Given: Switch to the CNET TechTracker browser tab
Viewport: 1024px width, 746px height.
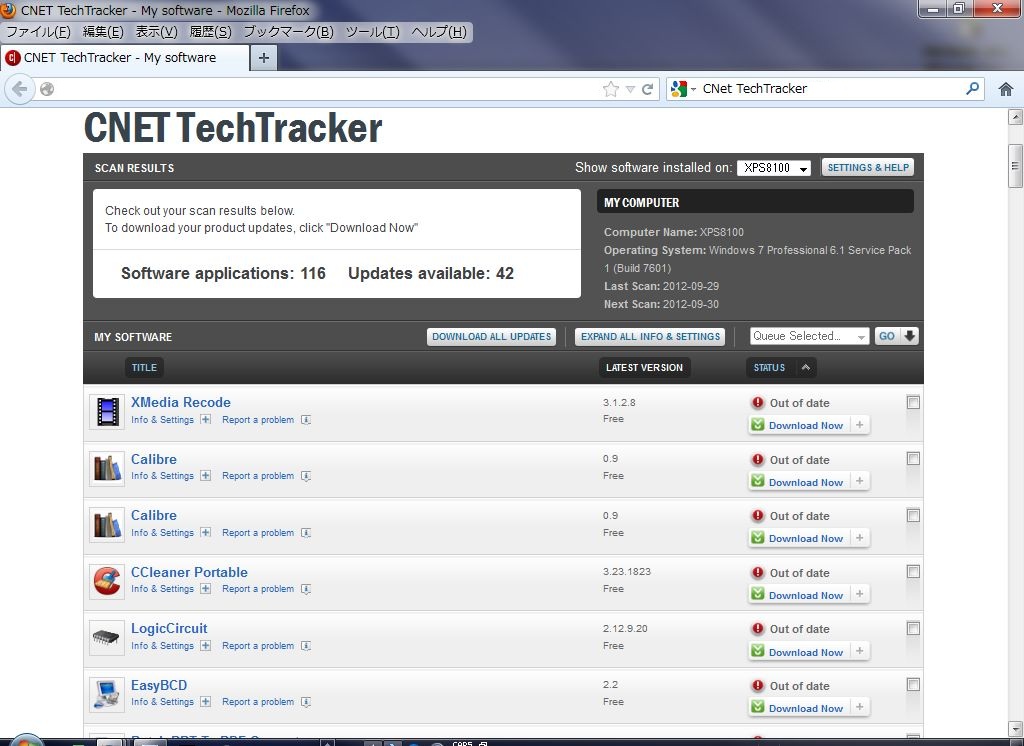Looking at the screenshot, I should pyautogui.click(x=120, y=58).
